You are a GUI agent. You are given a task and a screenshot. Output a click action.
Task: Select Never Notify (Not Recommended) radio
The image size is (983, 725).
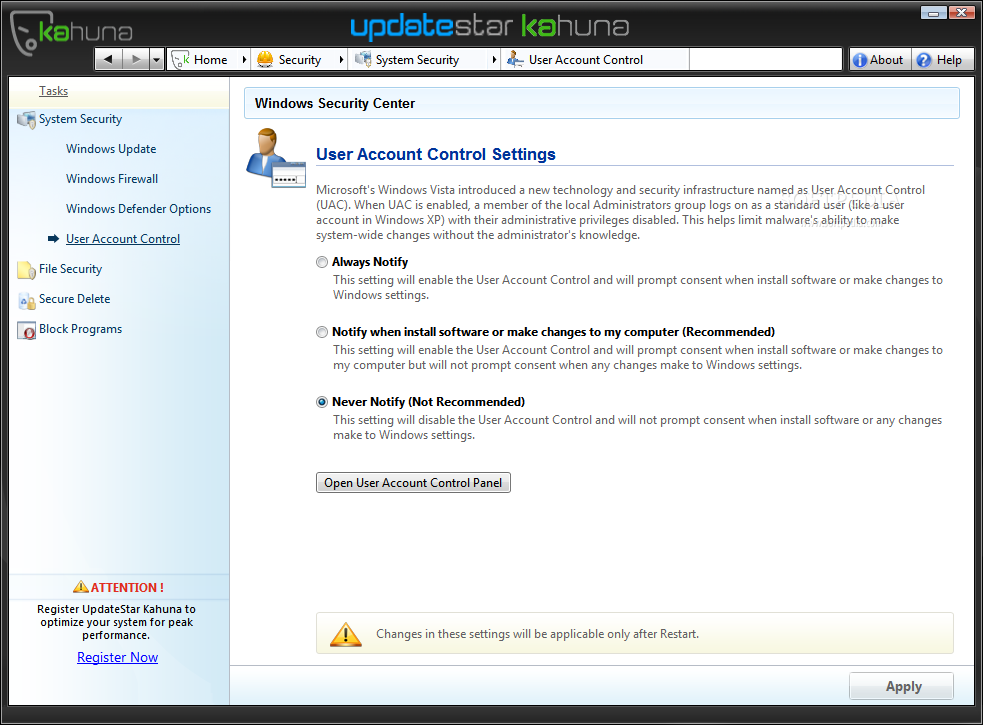pos(322,402)
